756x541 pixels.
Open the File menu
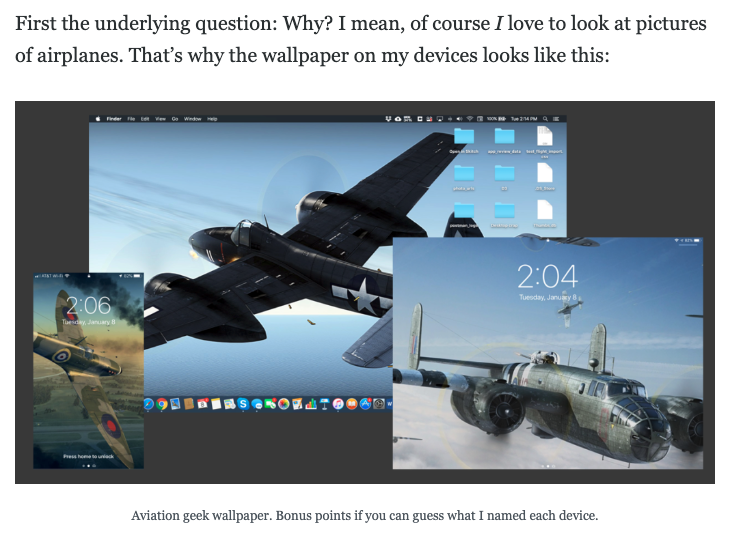(x=131, y=119)
